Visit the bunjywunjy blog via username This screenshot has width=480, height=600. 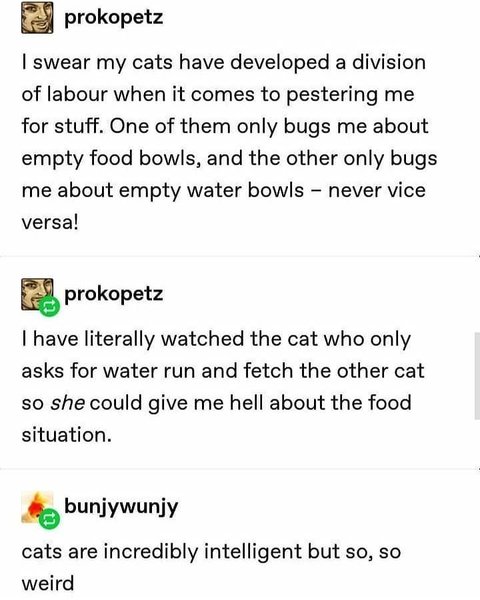121,507
